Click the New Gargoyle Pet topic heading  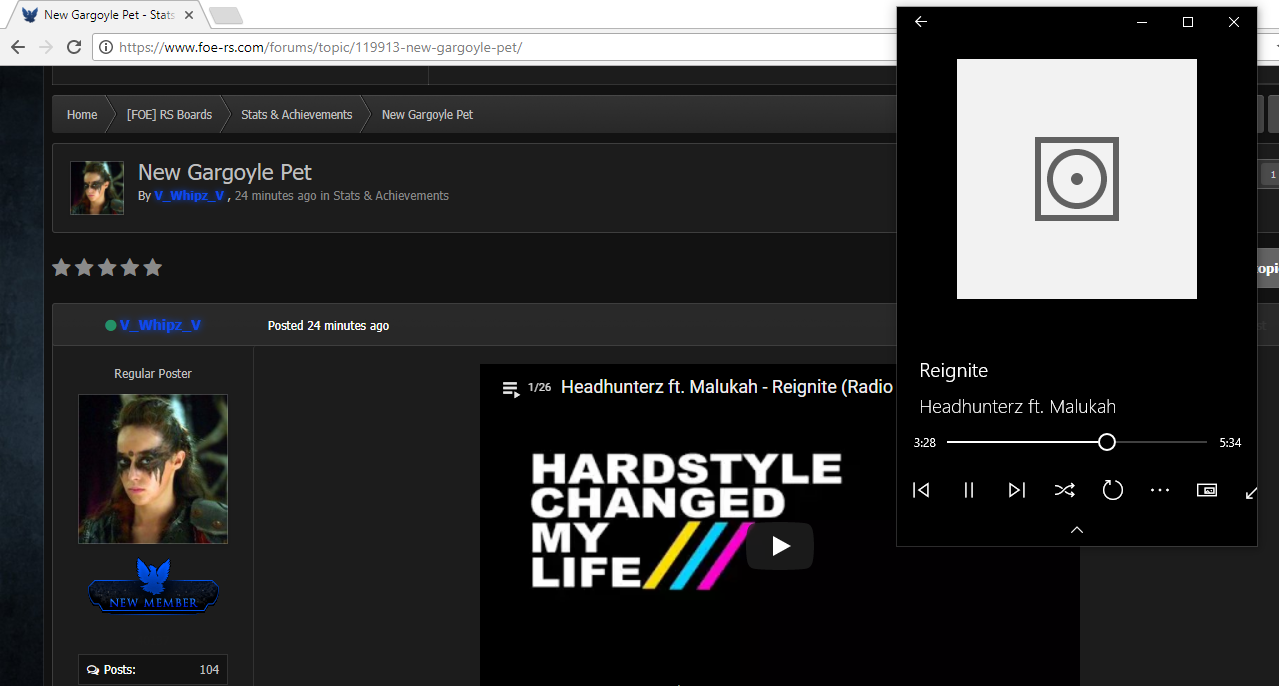coord(225,172)
